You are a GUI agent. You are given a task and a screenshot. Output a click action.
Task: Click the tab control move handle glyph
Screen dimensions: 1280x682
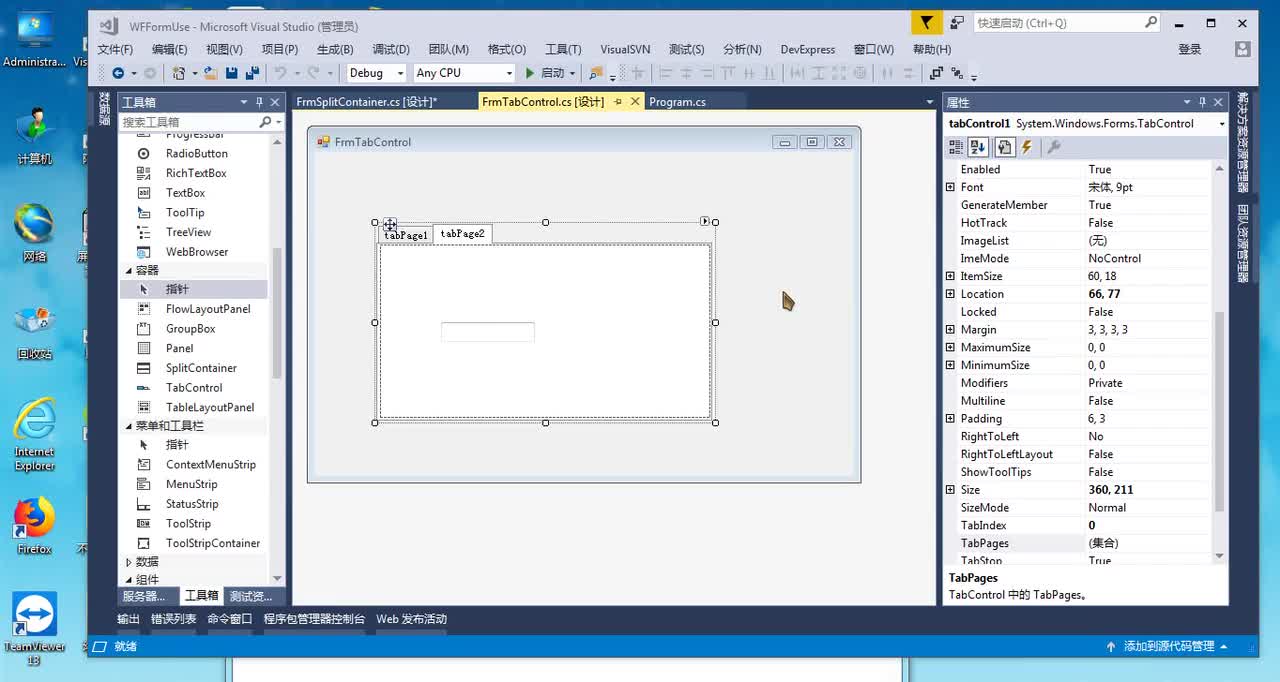390,225
